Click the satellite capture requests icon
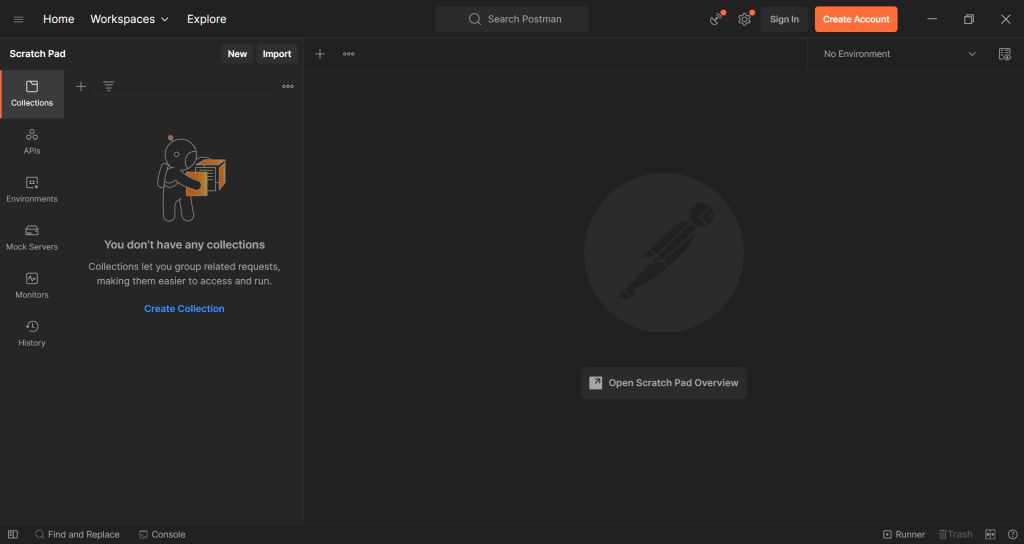 pyautogui.click(x=716, y=19)
